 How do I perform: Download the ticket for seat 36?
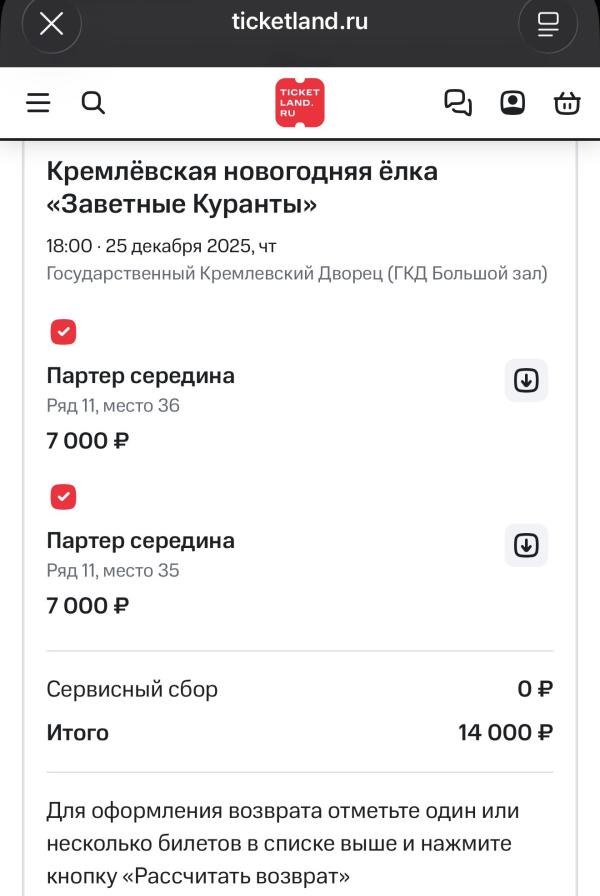click(x=526, y=380)
